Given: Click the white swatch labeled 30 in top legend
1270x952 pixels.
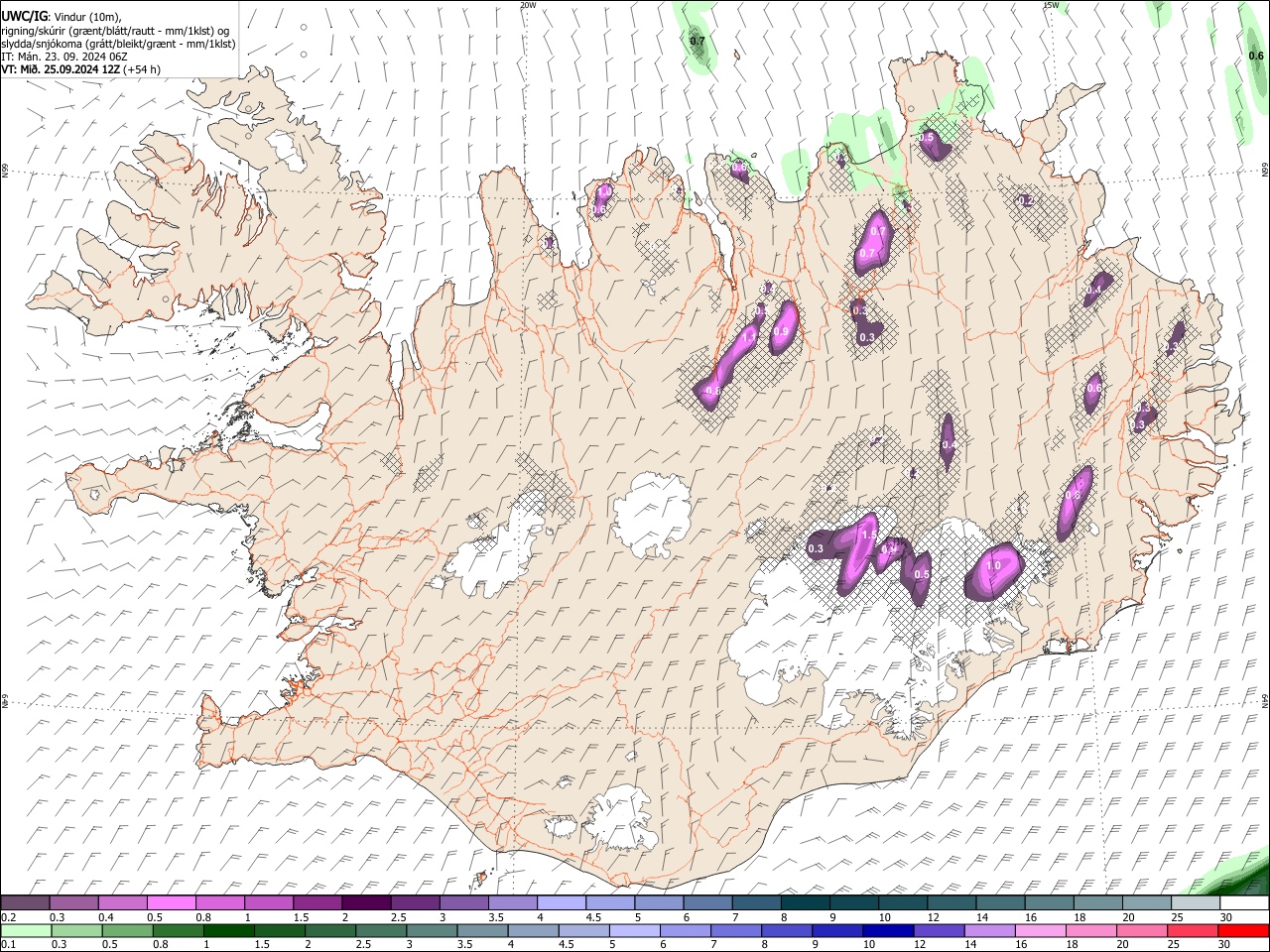Looking at the screenshot, I should 1243,902.
